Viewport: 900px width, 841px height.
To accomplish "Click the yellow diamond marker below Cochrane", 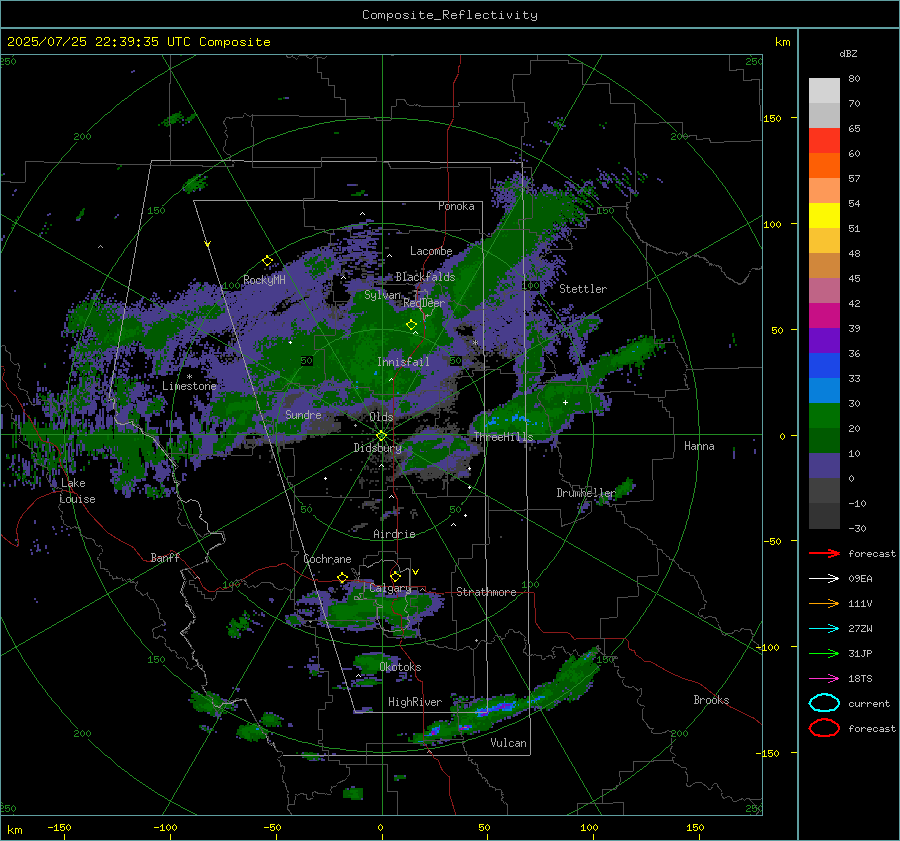I will [x=342, y=577].
